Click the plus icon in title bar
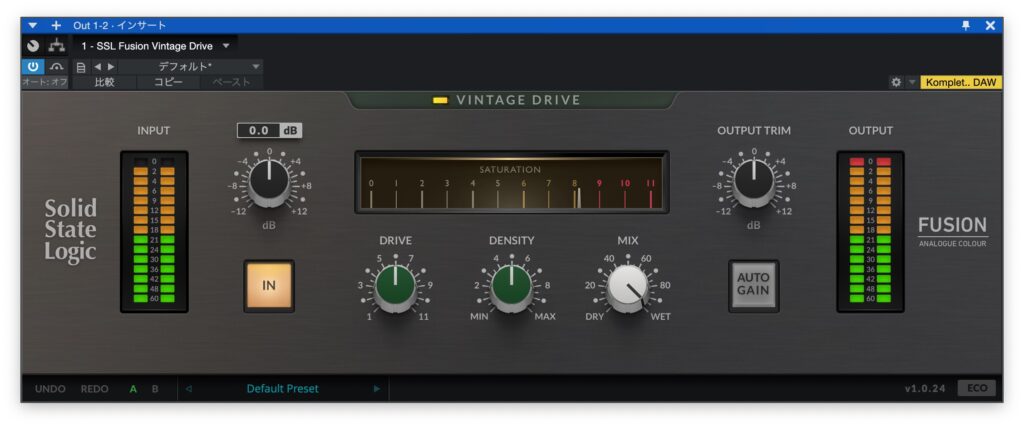Viewport: 1024px width, 427px height. [56, 25]
